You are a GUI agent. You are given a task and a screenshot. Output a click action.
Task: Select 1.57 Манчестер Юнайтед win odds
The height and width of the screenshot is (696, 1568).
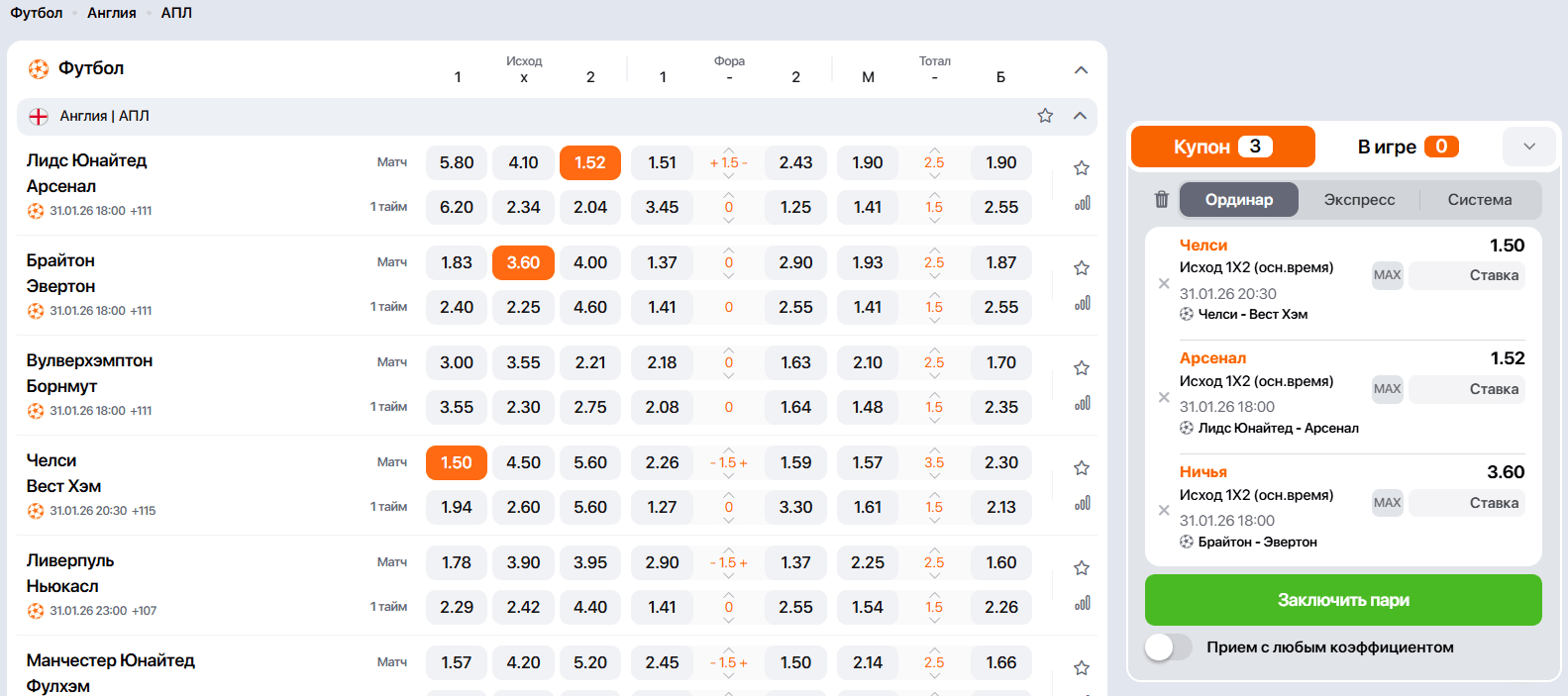(x=457, y=662)
